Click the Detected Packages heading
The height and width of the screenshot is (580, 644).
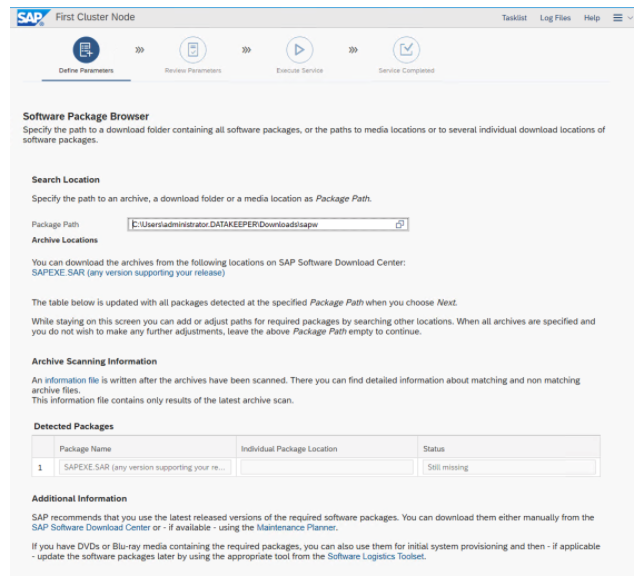tap(74, 426)
